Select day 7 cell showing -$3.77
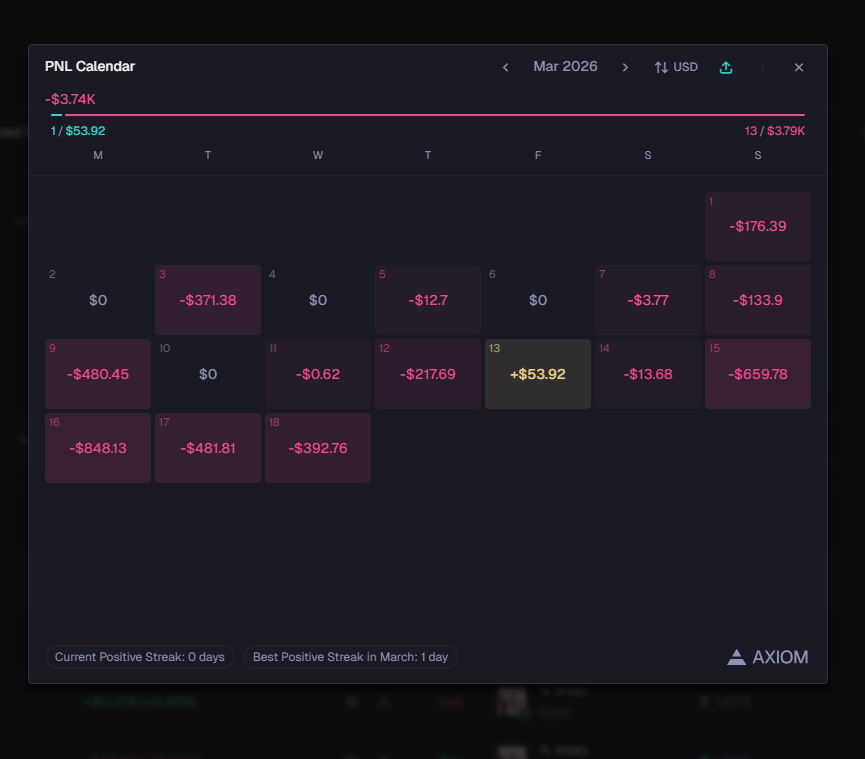 click(x=648, y=300)
